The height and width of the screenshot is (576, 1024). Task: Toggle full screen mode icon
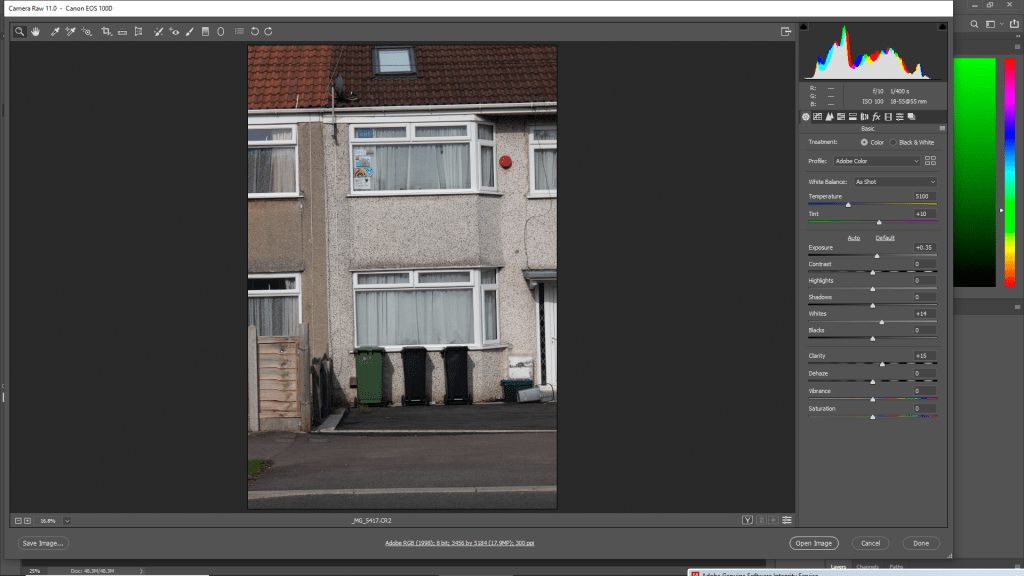(787, 32)
